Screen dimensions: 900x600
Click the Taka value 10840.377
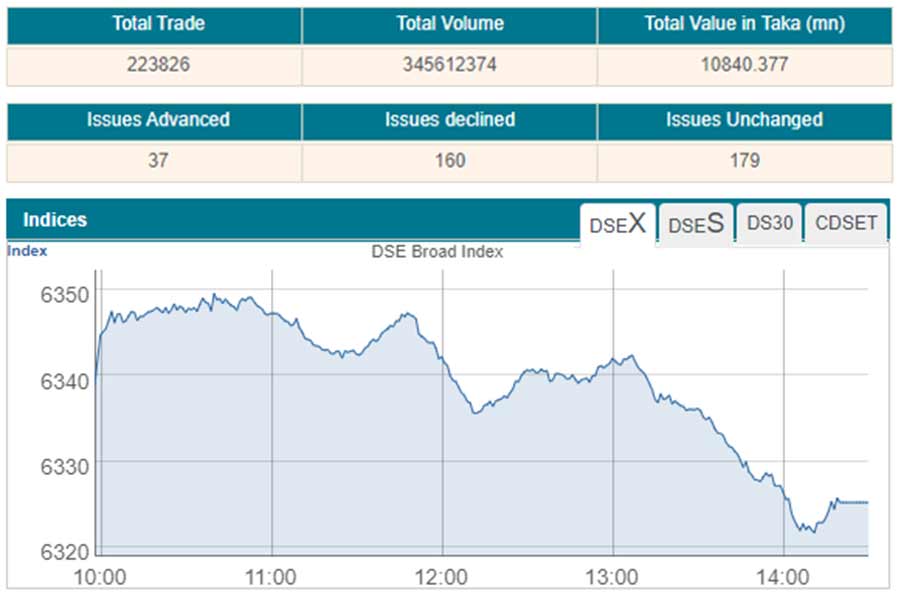tap(744, 65)
